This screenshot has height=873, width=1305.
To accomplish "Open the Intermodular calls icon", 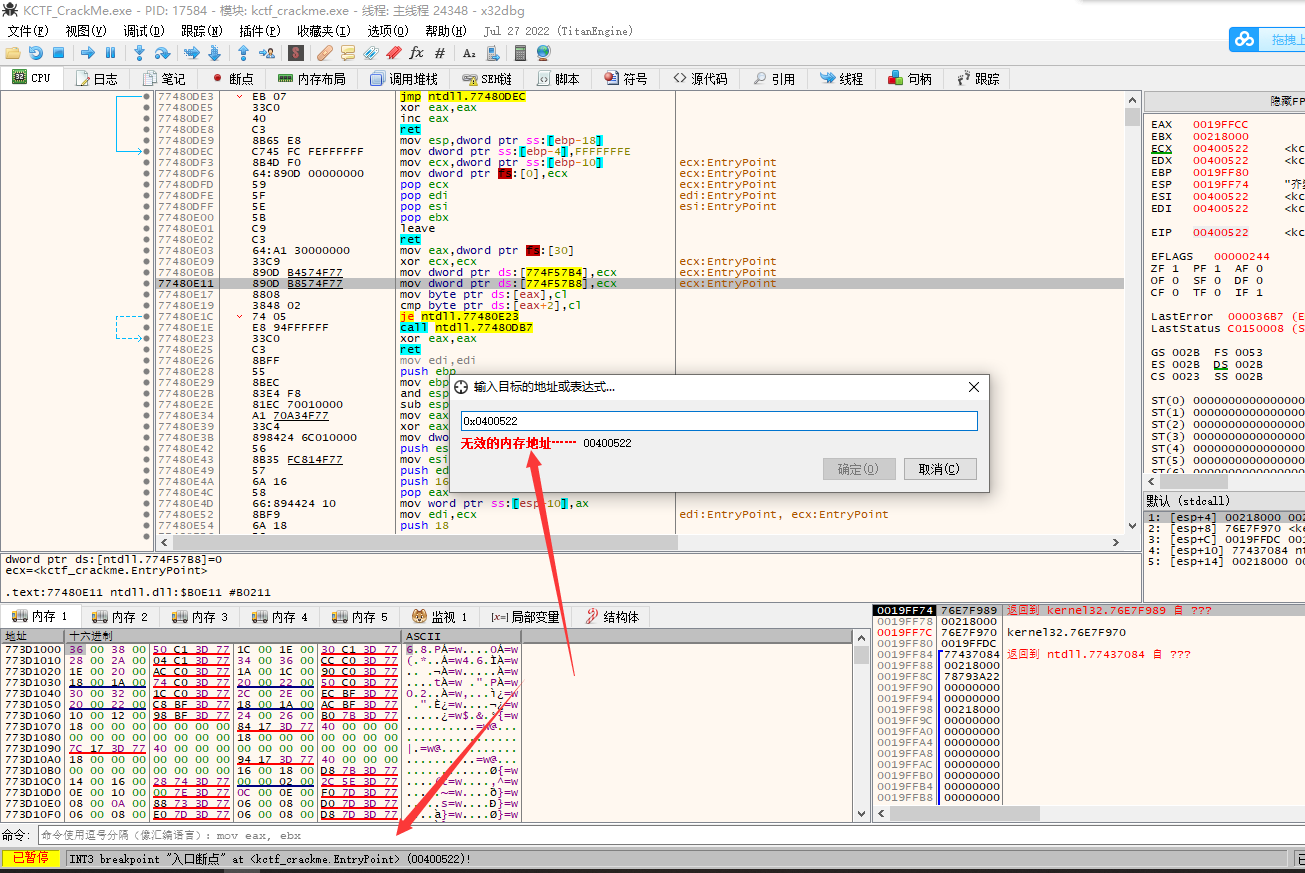I will click(492, 52).
